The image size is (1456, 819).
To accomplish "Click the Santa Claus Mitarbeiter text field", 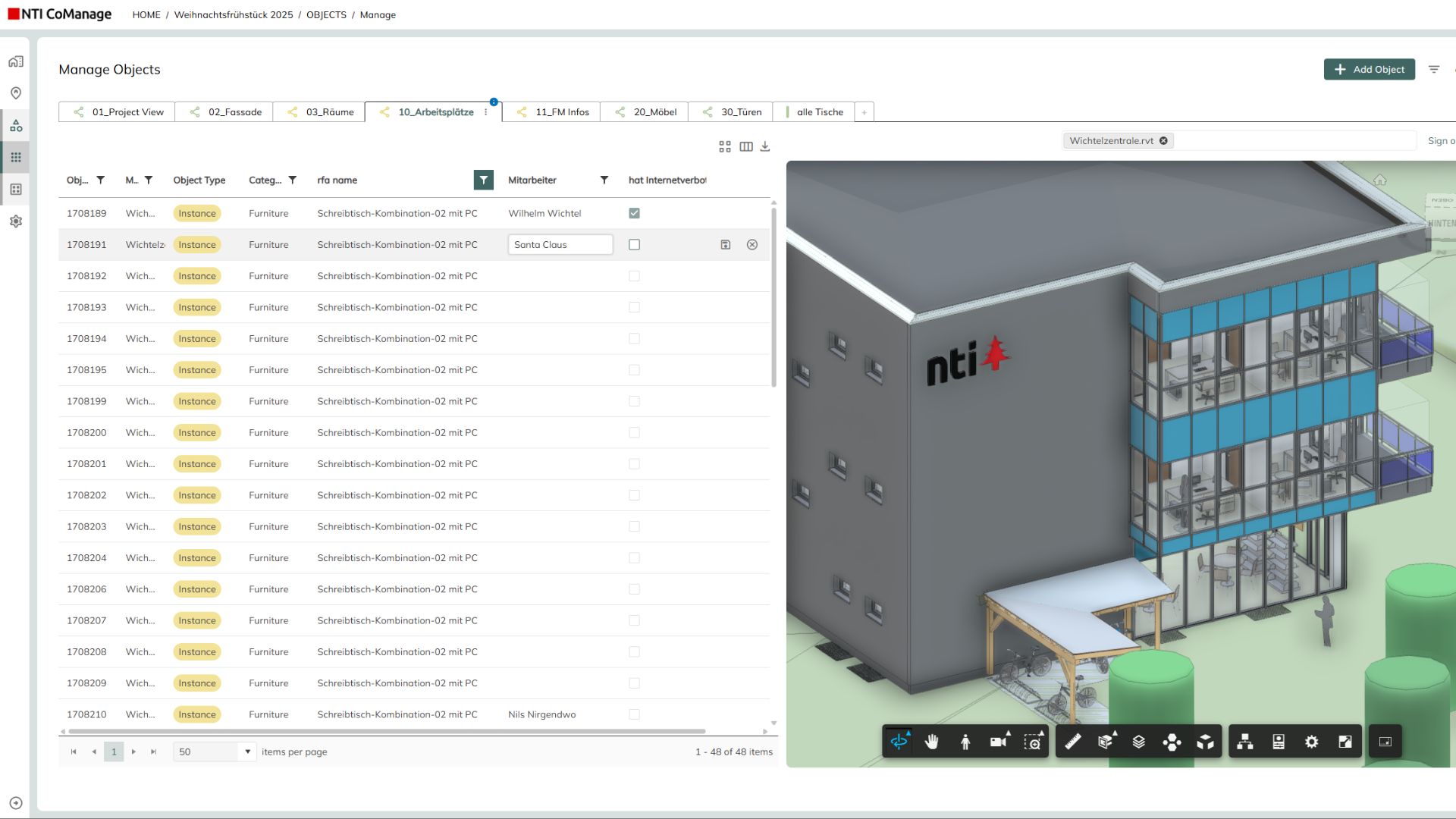I will pos(560,245).
